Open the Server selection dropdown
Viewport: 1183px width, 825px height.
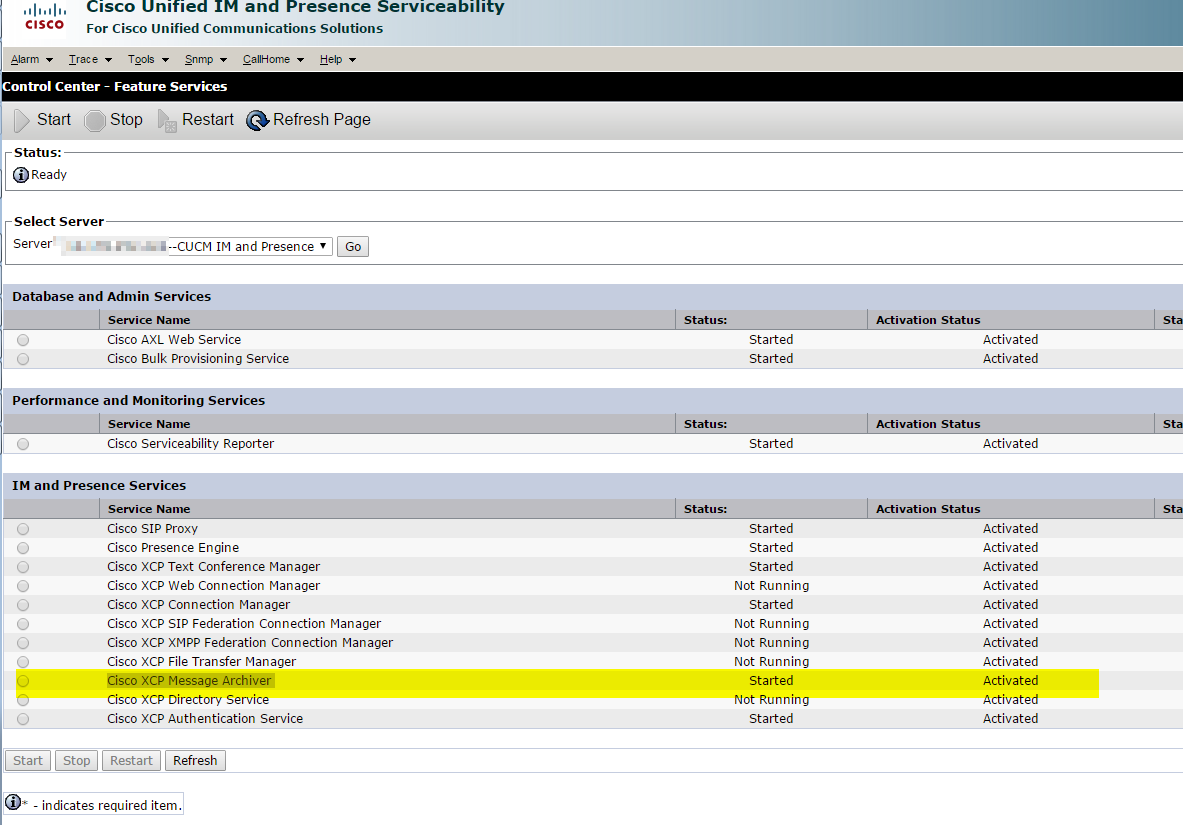point(196,247)
